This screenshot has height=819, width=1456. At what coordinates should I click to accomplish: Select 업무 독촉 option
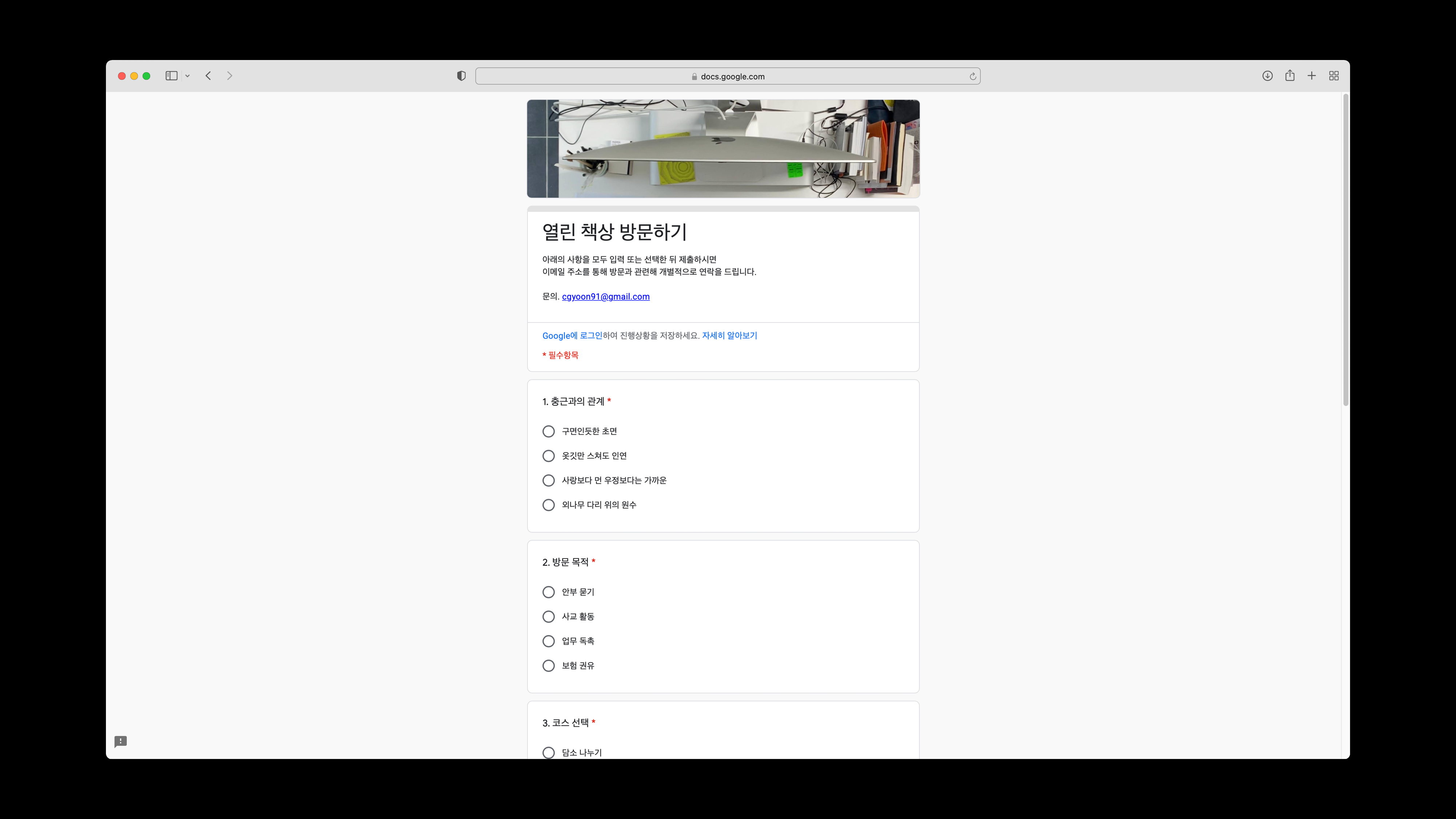548,641
